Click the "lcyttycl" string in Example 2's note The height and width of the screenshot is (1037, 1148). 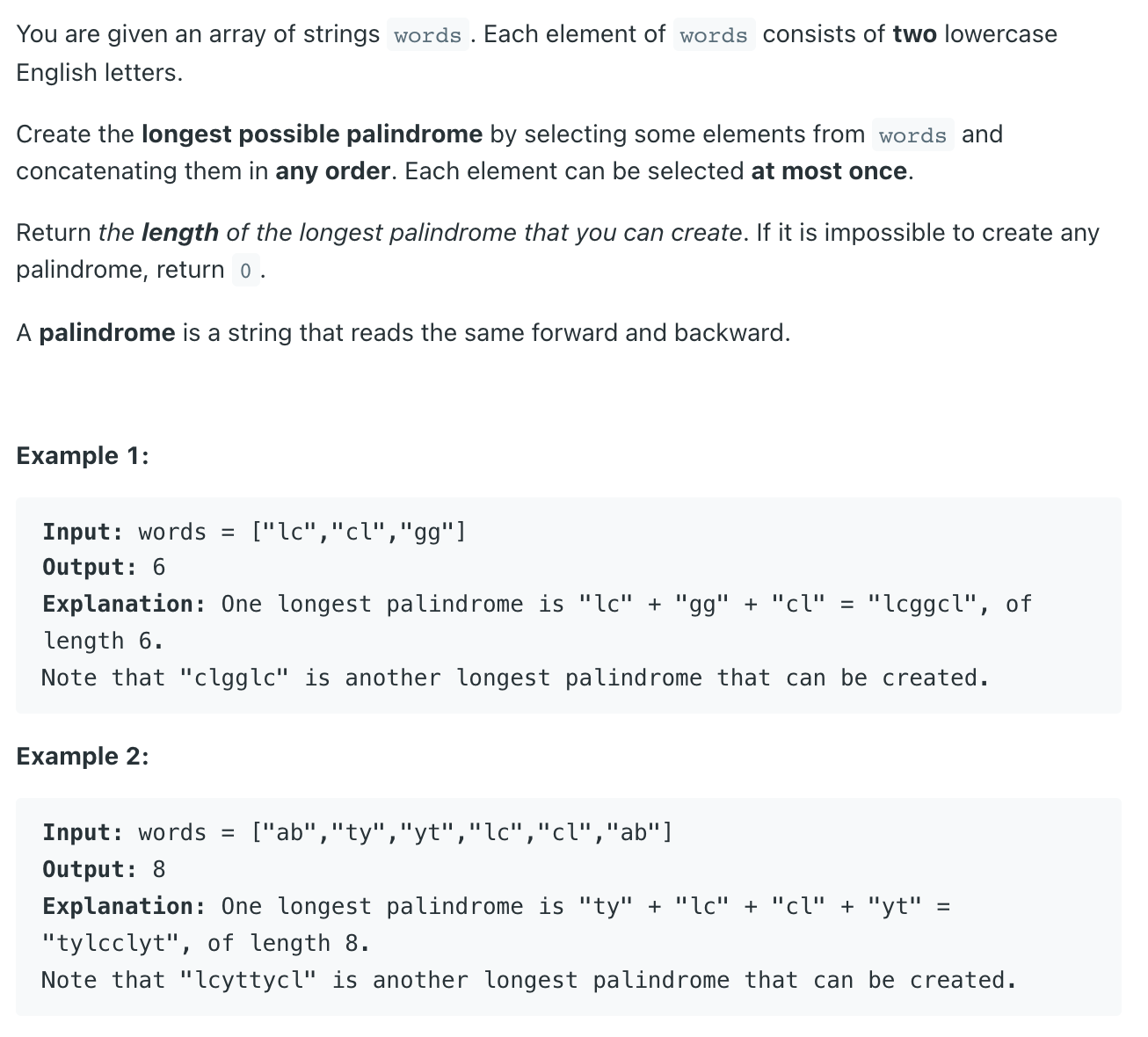pos(248,981)
